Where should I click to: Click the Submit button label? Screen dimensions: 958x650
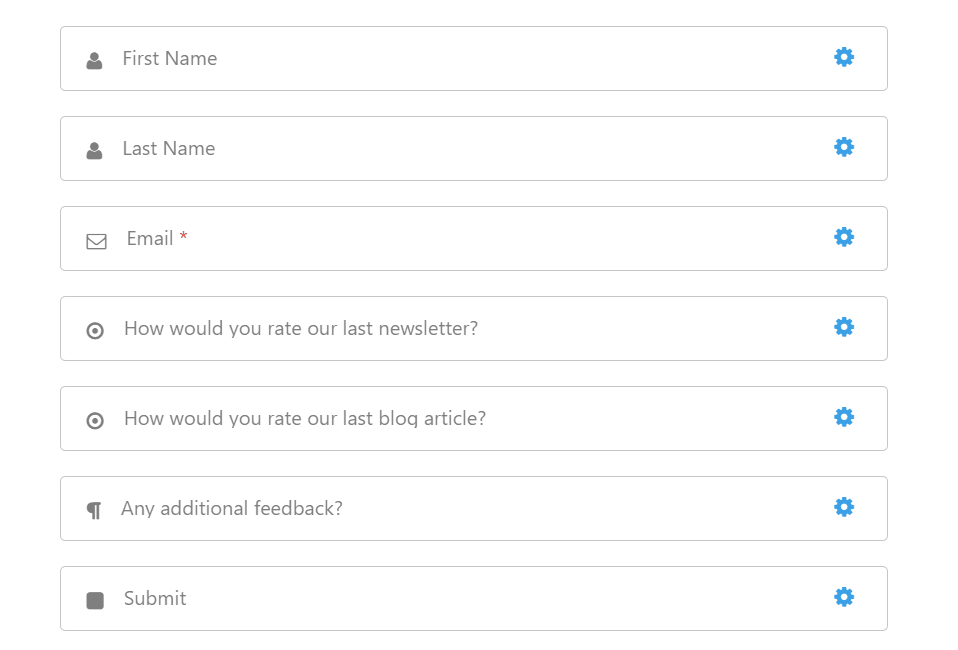coord(155,598)
